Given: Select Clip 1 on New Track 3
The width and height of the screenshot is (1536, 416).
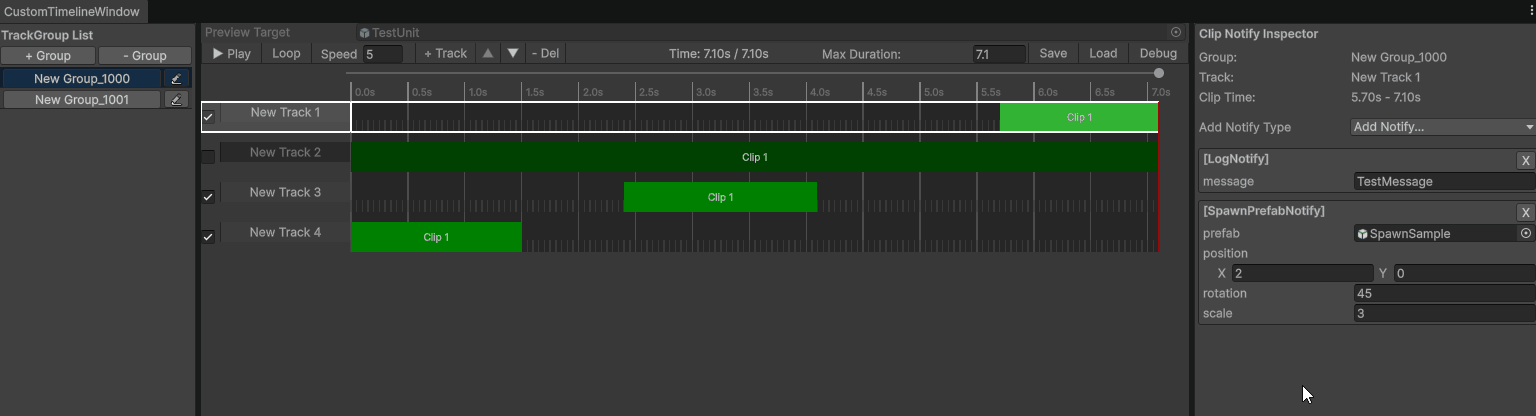Looking at the screenshot, I should click(720, 197).
